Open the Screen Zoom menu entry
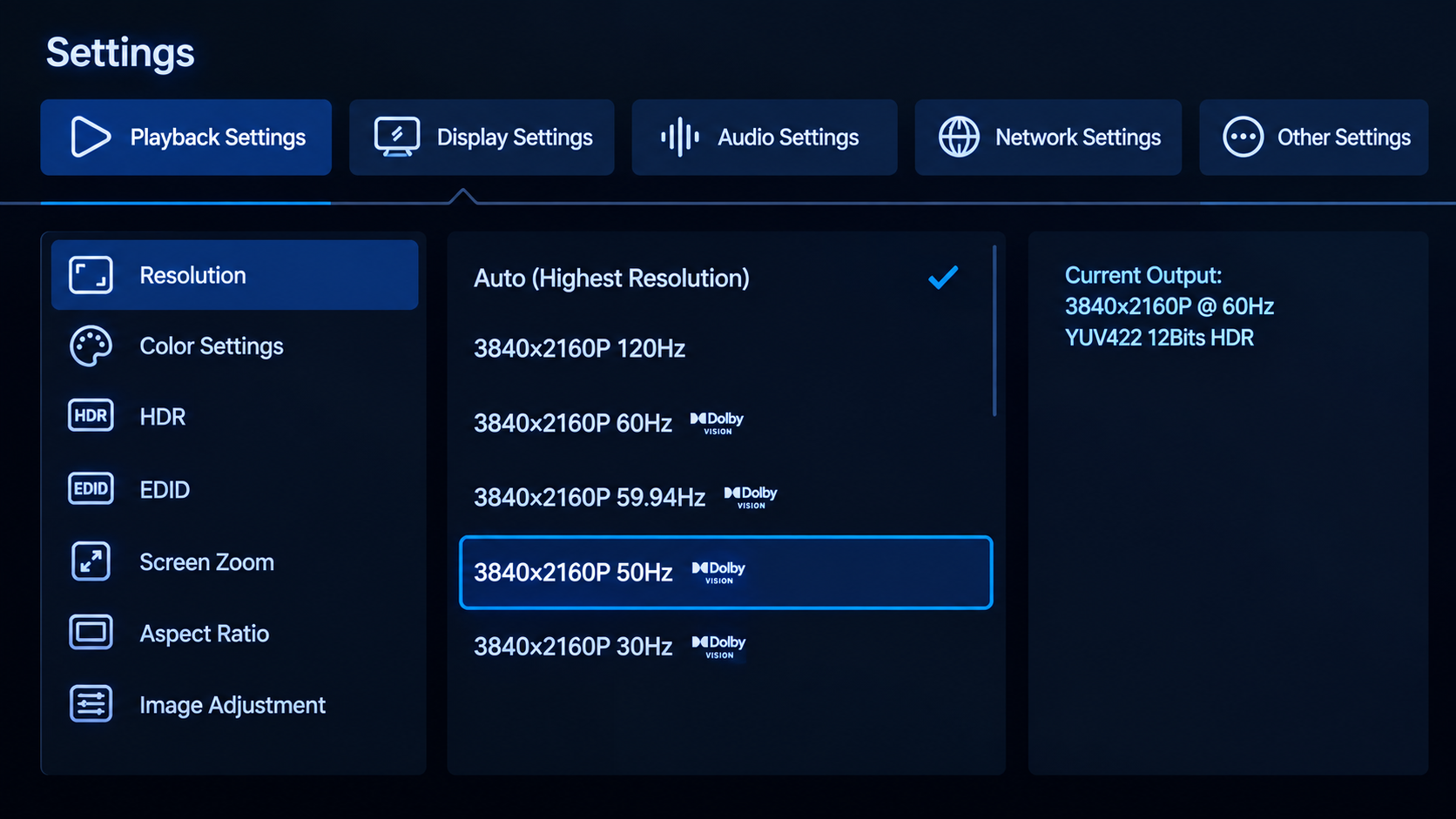This screenshot has width=1456, height=819. point(235,561)
